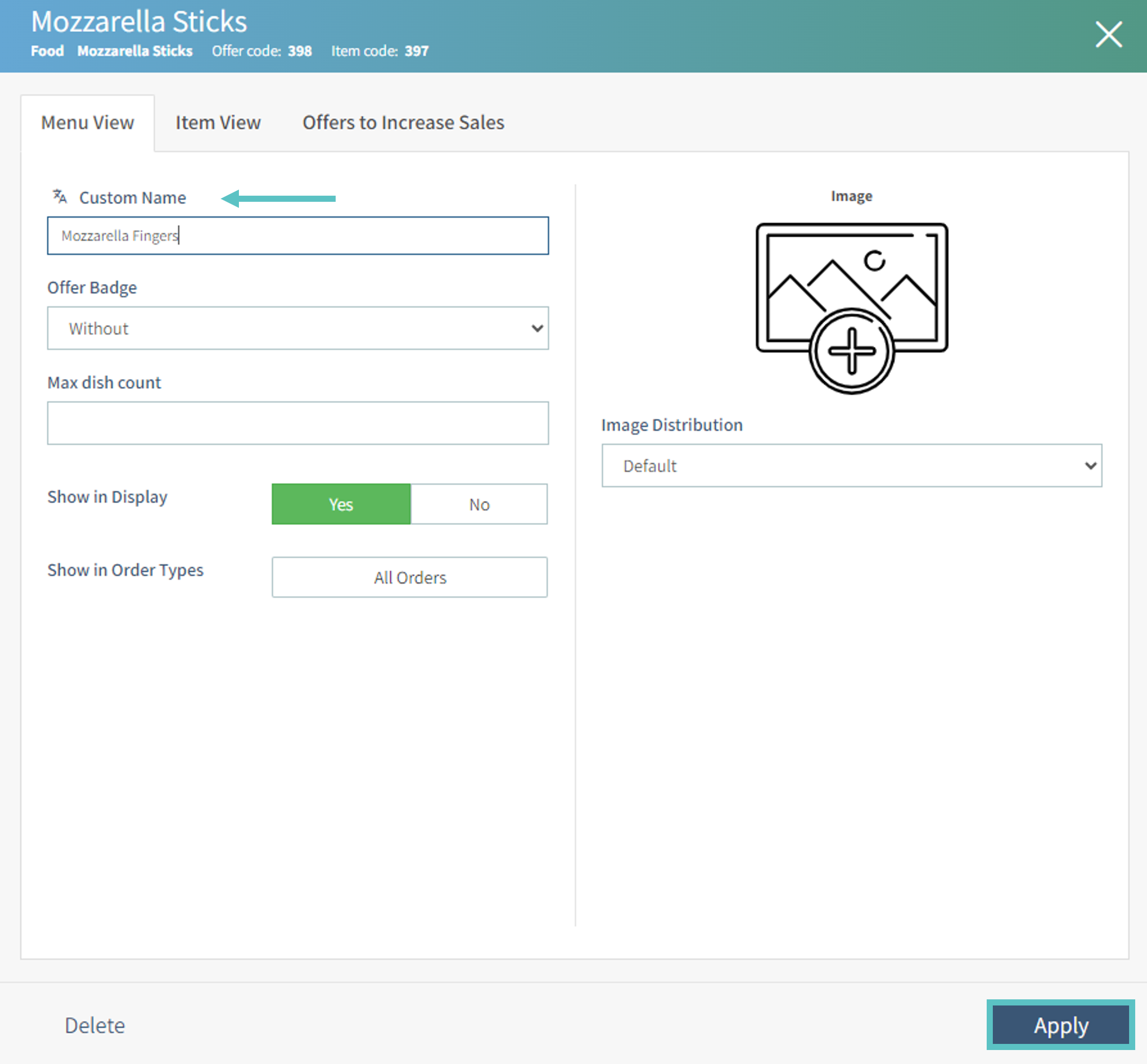Select the Menu View tab
Screen dimensions: 1147x1064
[87, 123]
